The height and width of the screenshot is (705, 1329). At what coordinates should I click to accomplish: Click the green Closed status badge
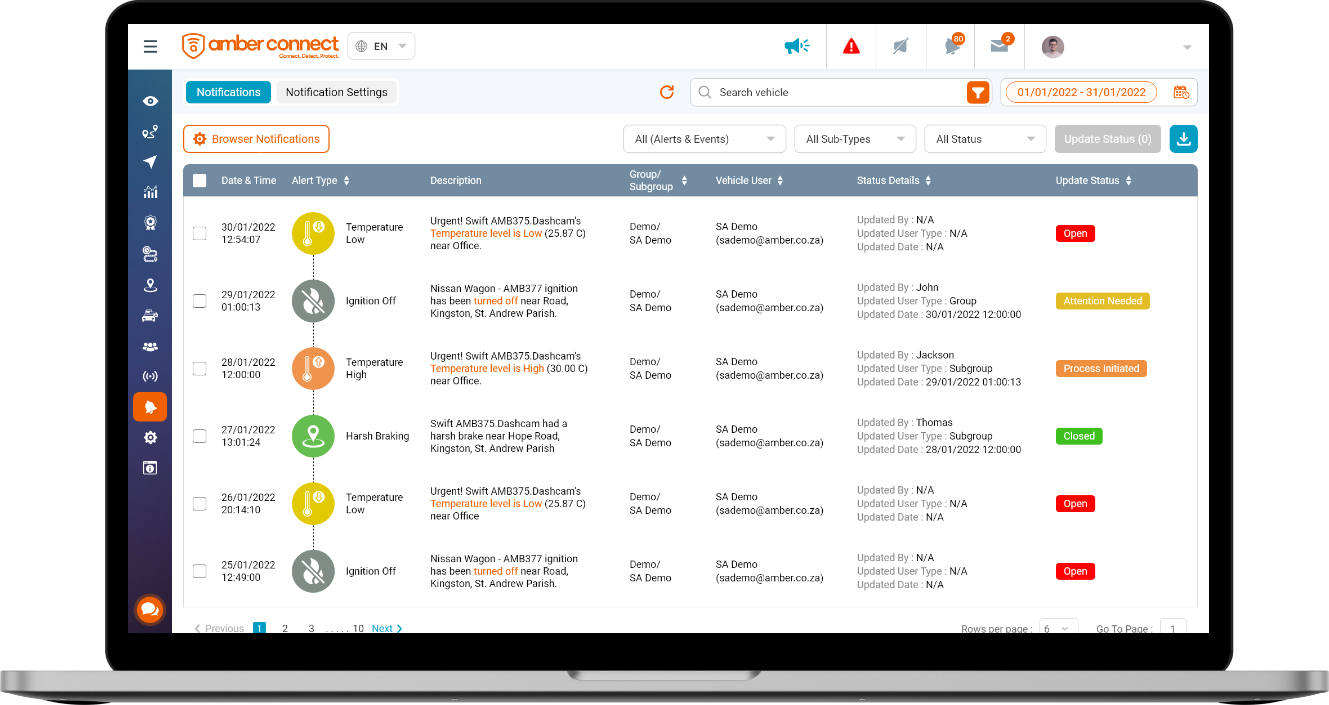(x=1079, y=436)
